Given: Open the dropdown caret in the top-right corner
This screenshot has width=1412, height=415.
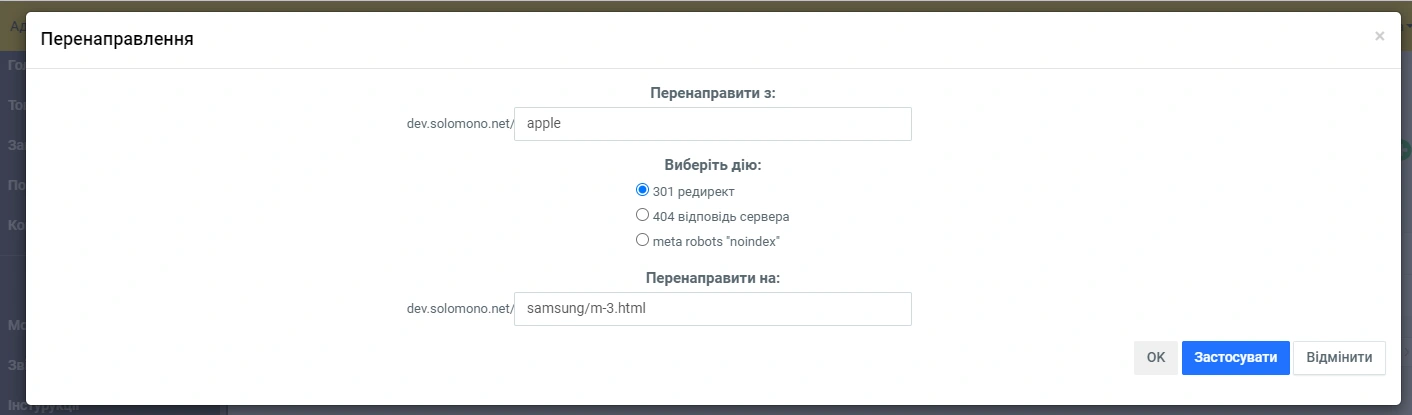Looking at the screenshot, I should tap(1406, 27).
